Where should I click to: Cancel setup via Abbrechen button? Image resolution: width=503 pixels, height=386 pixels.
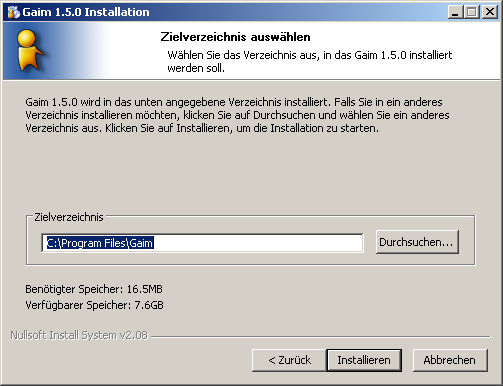click(450, 360)
